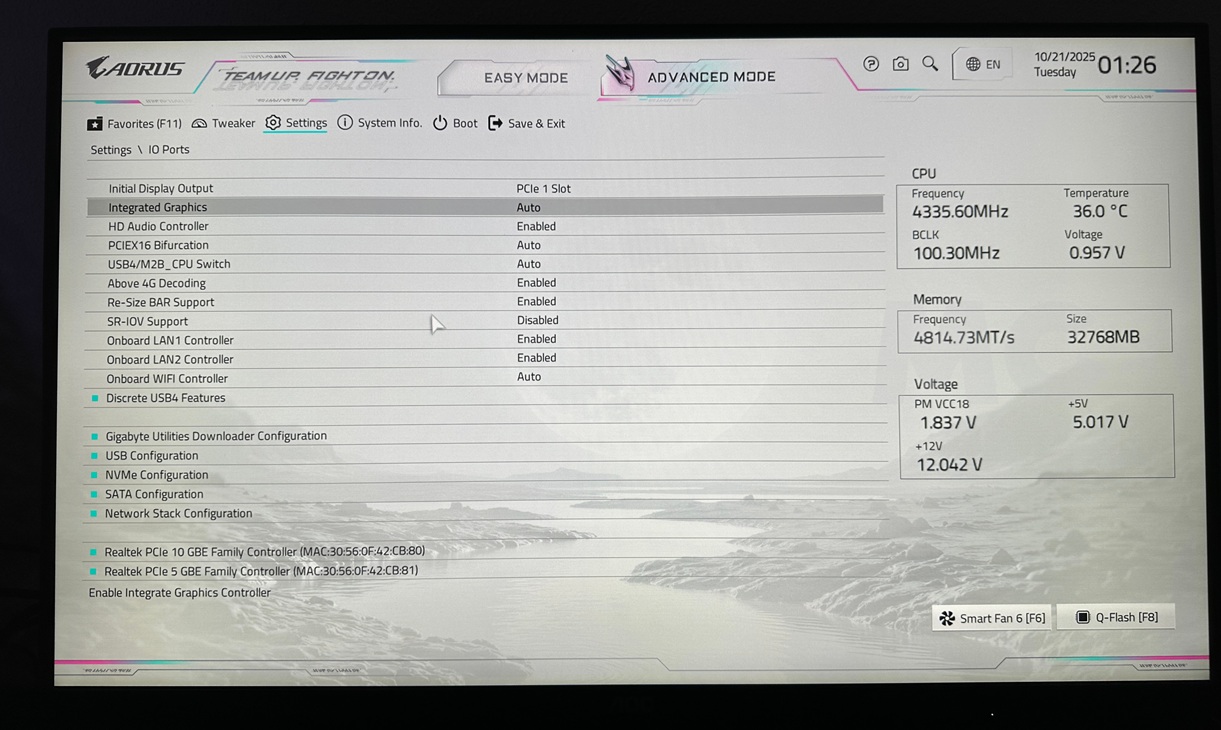Open Realtek PCIe 10 GBE Family Controller entry

(x=264, y=552)
